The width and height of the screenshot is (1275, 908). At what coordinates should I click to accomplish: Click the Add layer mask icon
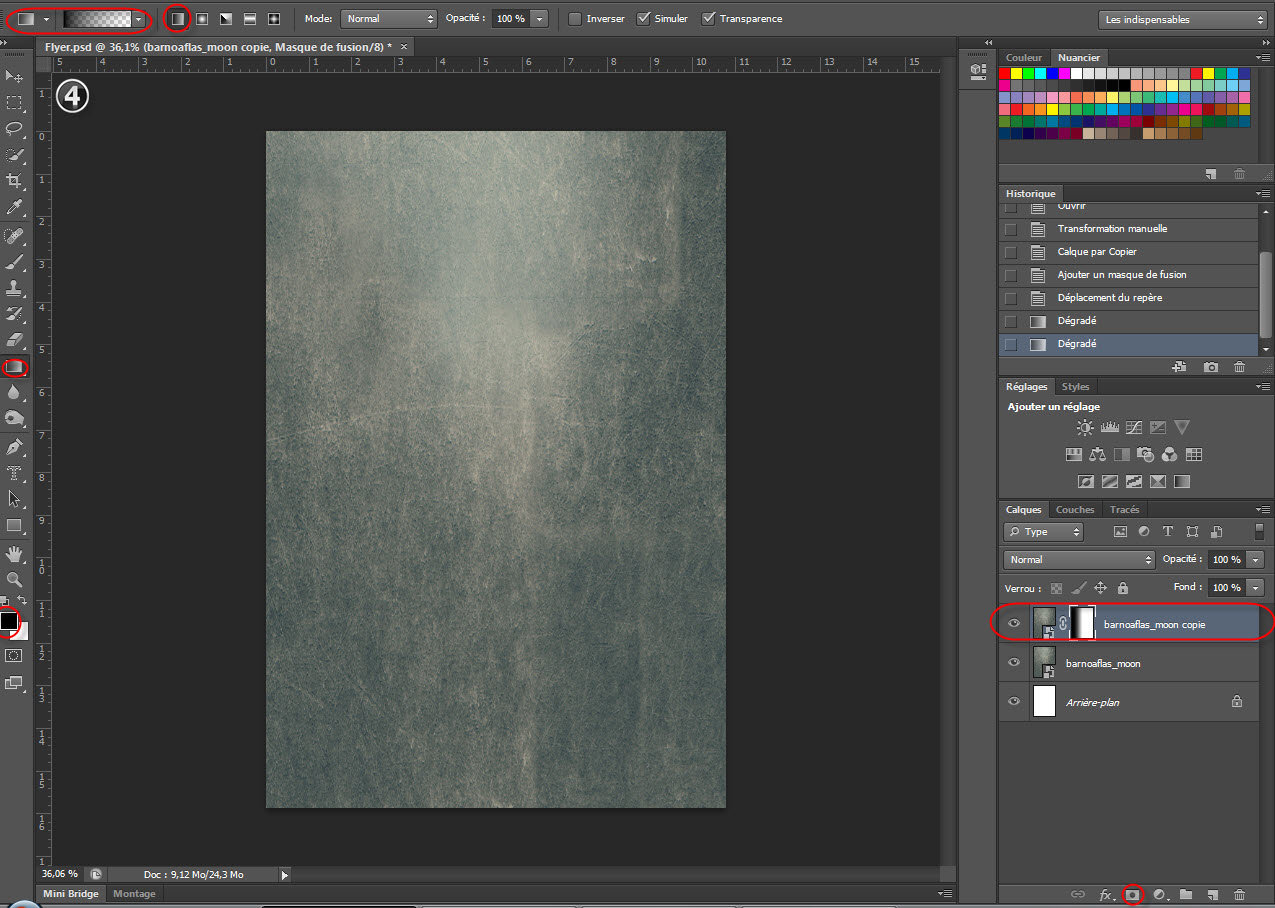(1132, 895)
